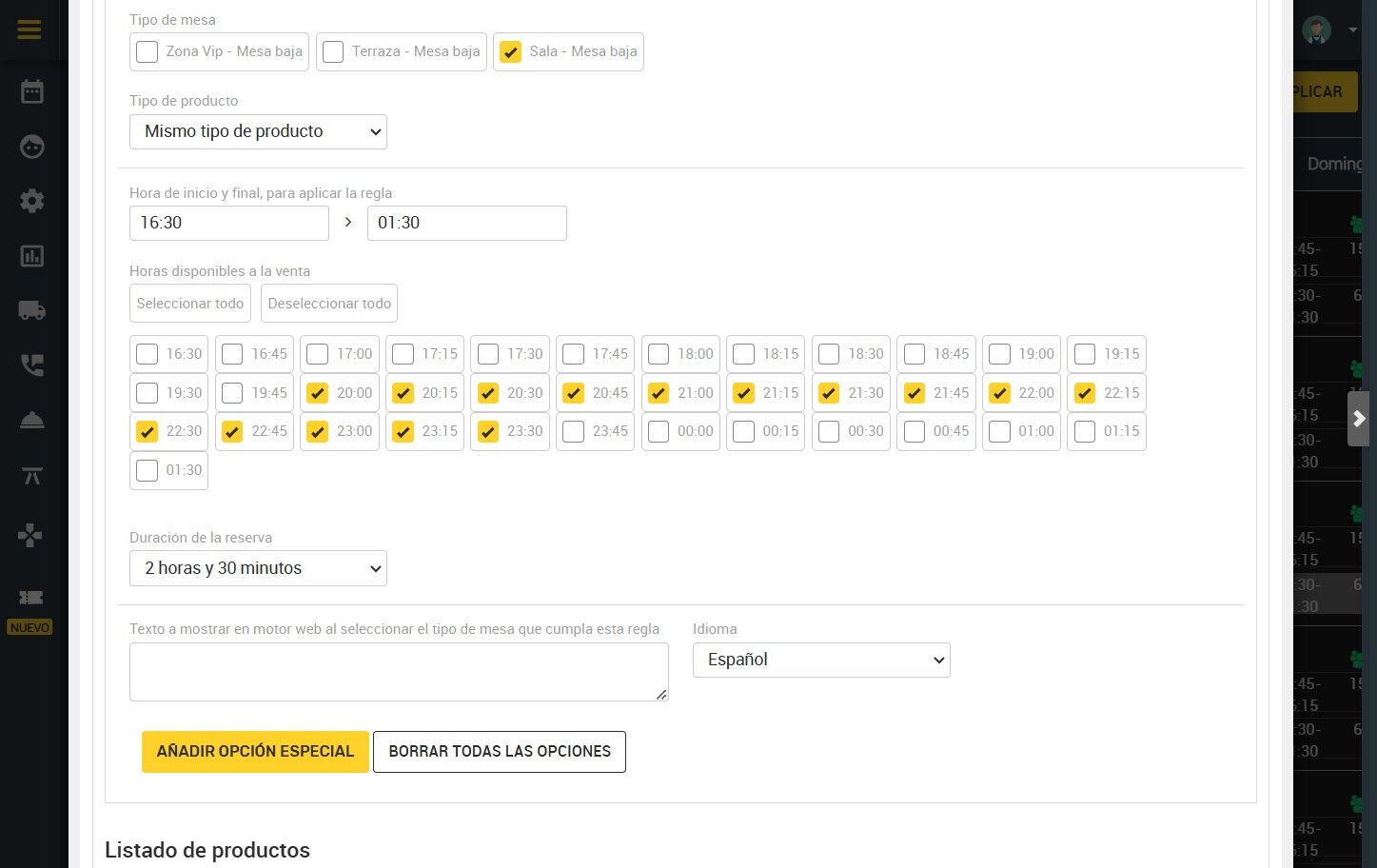Viewport: 1377px width, 868px height.
Task: Open the hamburger menu icon
Action: (30, 30)
